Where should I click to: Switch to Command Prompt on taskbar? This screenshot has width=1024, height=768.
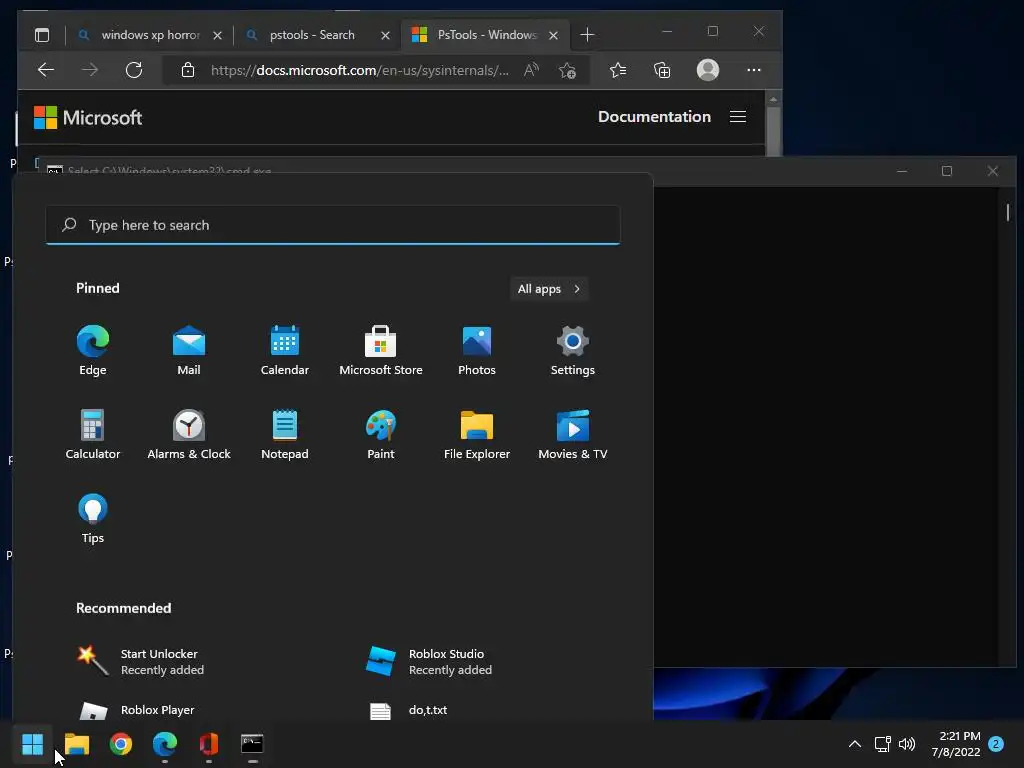pos(252,744)
